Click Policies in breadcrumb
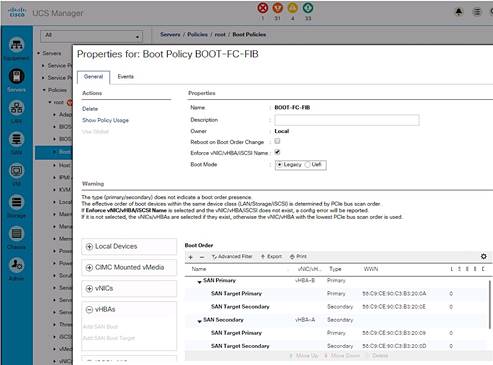Image resolution: width=493 pixels, height=365 pixels. click(197, 35)
